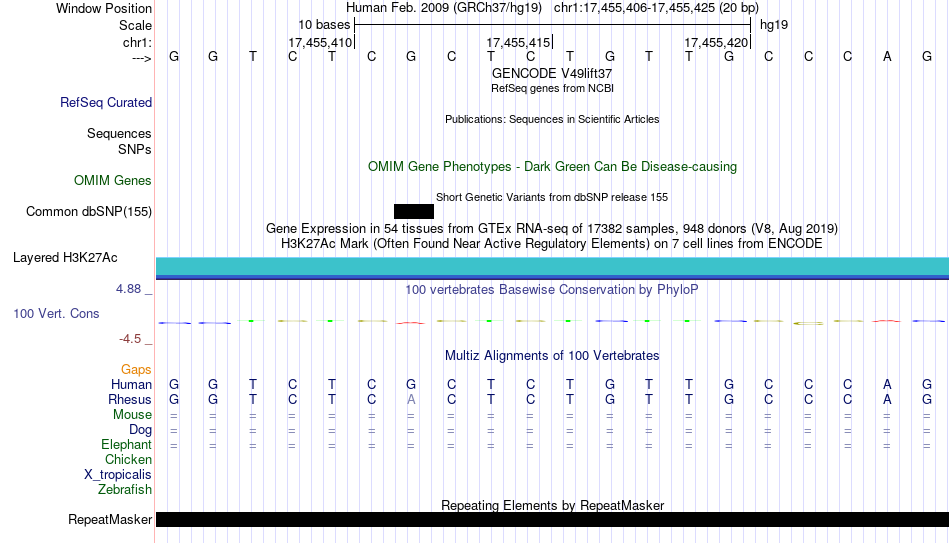Click the RepeatMasker track label
Viewport: 950px width, 543px height.
pos(110,519)
